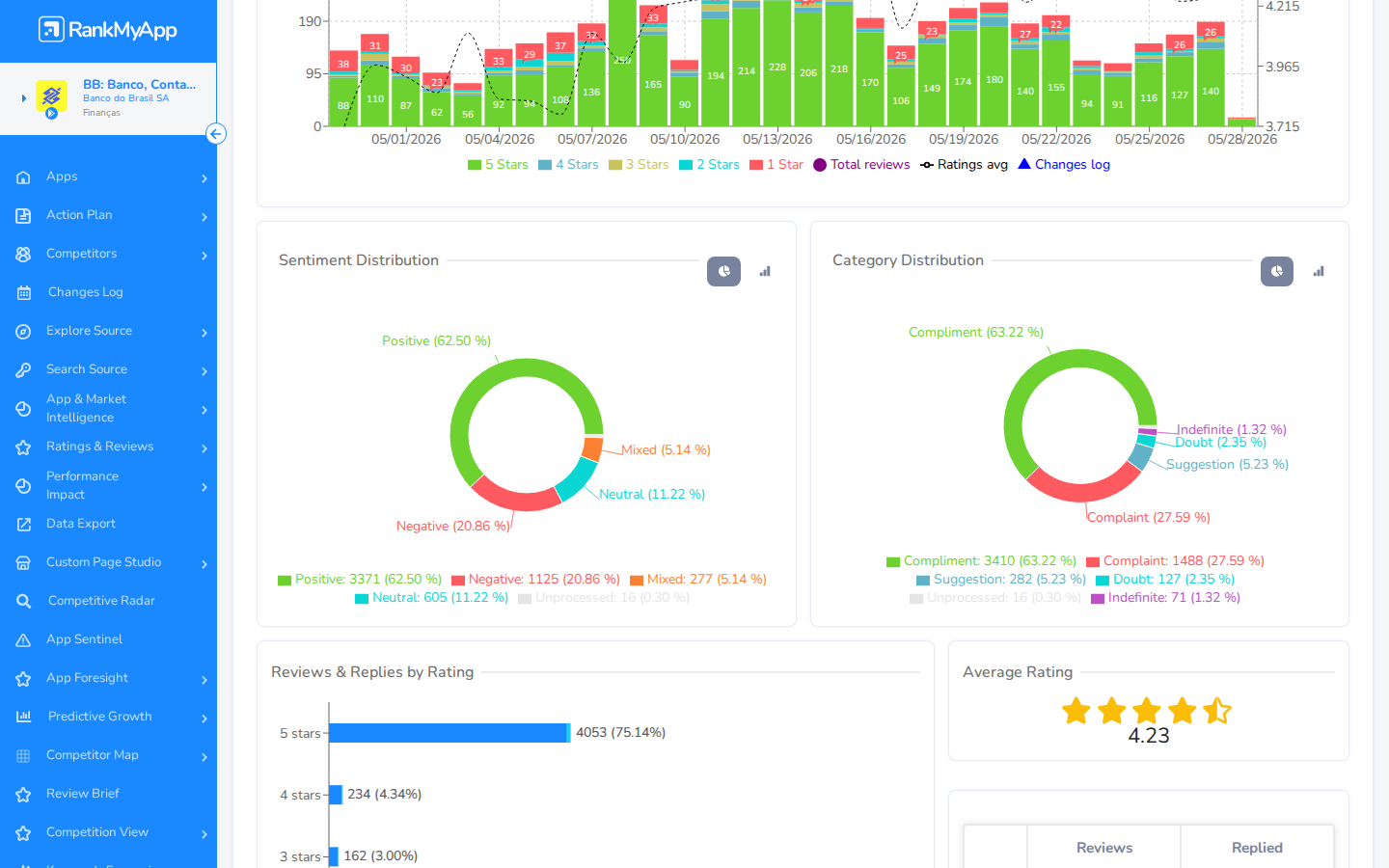Switch Sentiment Distribution to pie chart view
The width and height of the screenshot is (1389, 868).
click(723, 271)
